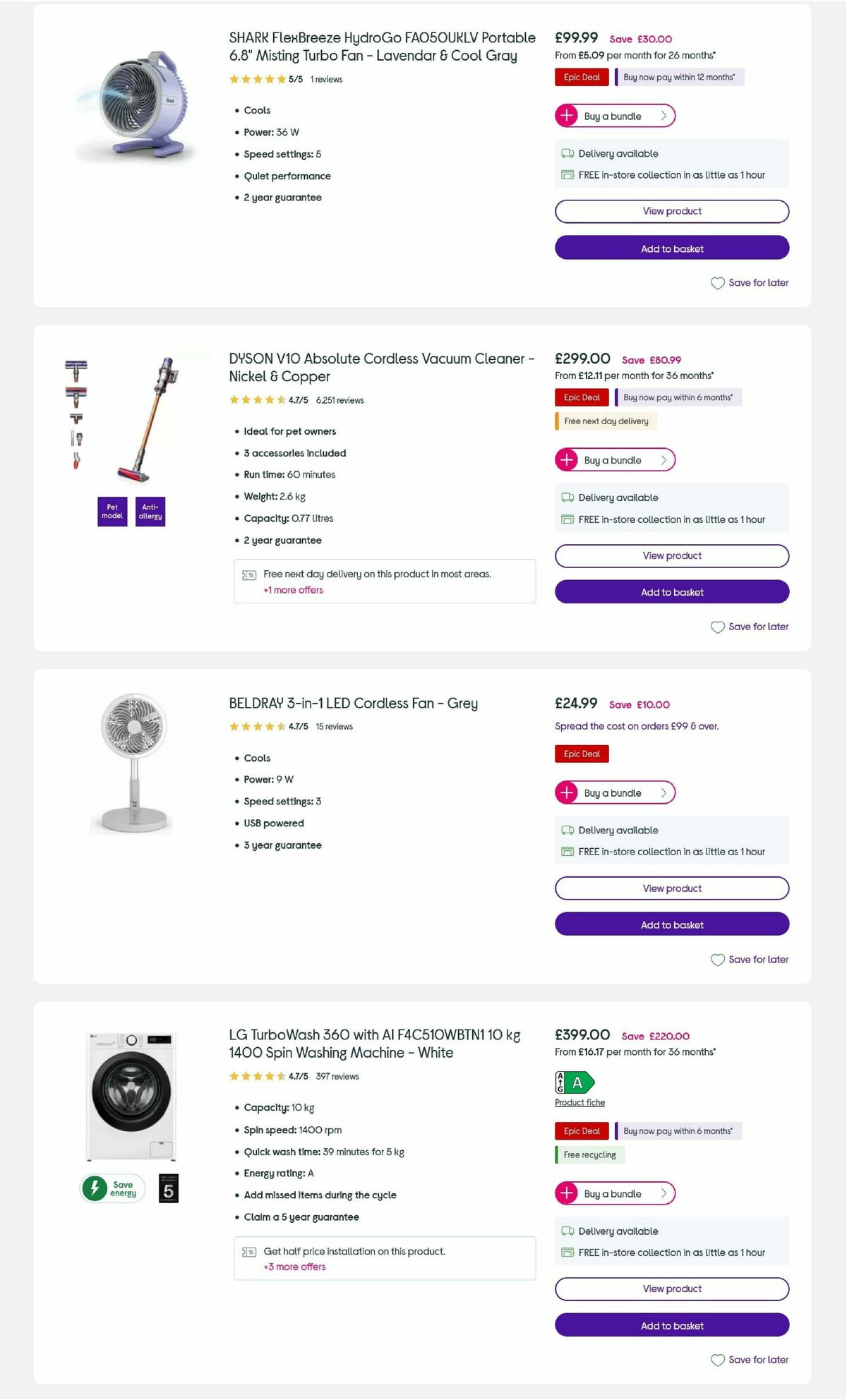The width and height of the screenshot is (847, 1400).
Task: Open the Dyson V10 product page via View product
Action: (x=671, y=555)
